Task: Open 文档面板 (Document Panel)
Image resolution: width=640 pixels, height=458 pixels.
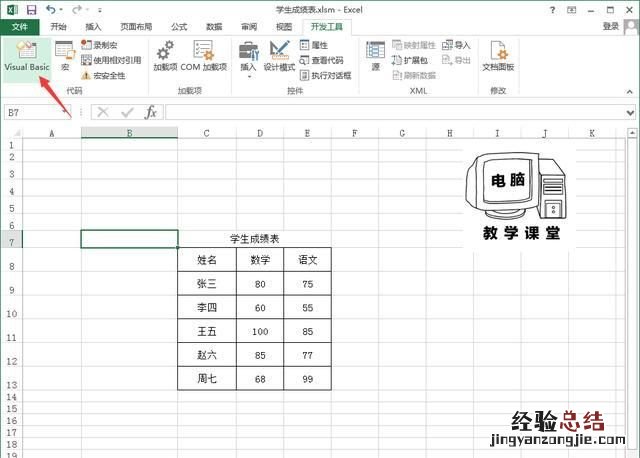Action: (498, 56)
